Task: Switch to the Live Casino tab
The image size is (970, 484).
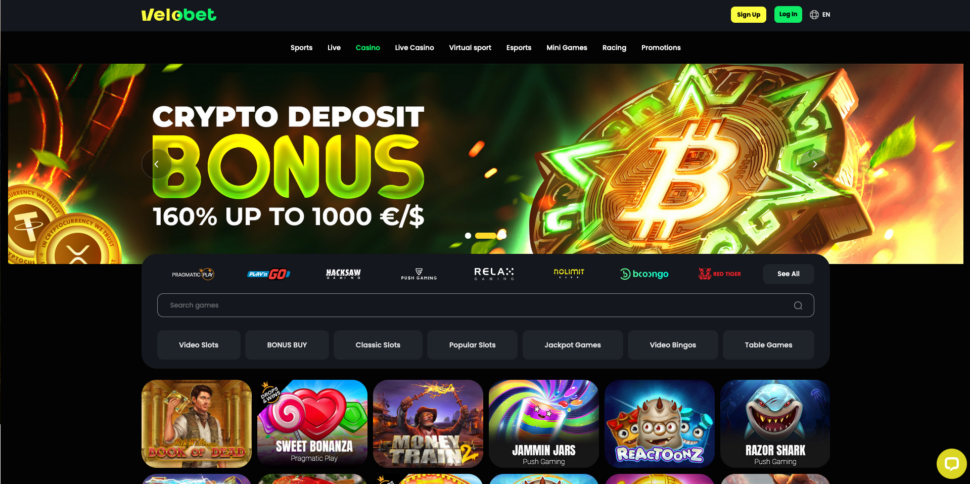Action: pos(414,48)
